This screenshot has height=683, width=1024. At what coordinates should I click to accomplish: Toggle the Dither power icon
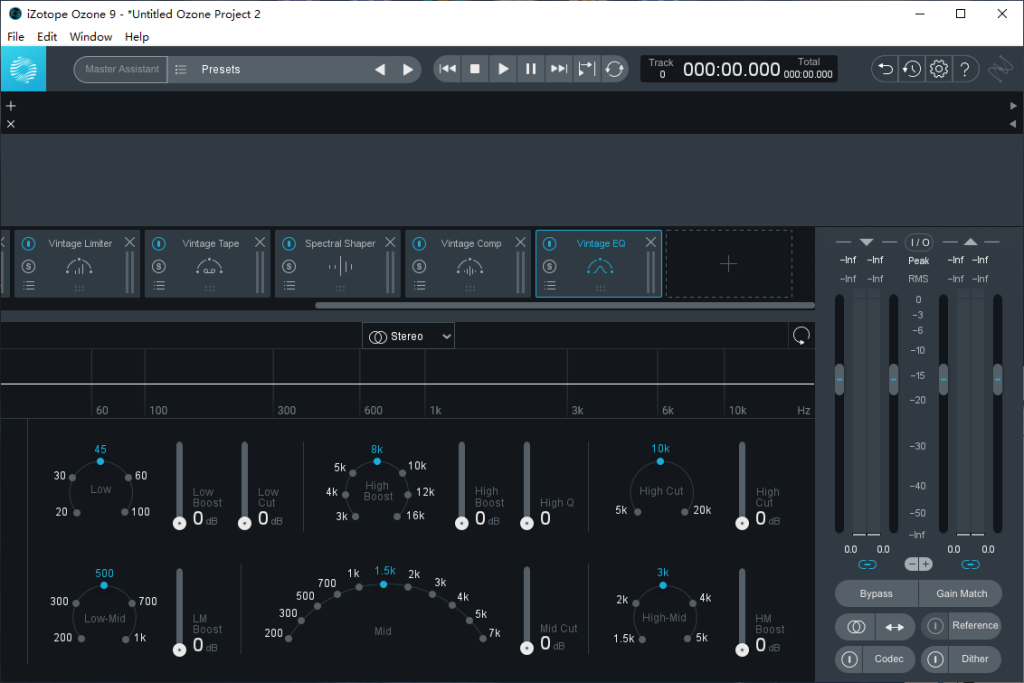coord(935,659)
